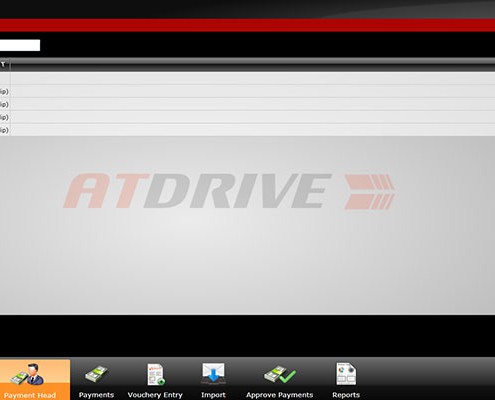Viewport: 495px width, 400px height.
Task: Click the Vouchery Entry document icon
Action: (156, 374)
